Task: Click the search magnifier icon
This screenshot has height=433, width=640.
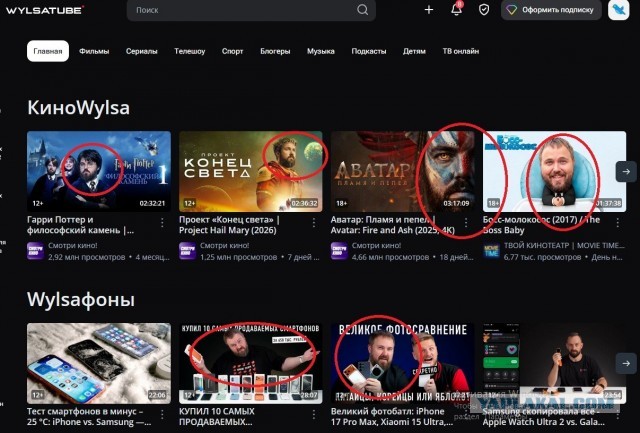Action: coord(362,10)
